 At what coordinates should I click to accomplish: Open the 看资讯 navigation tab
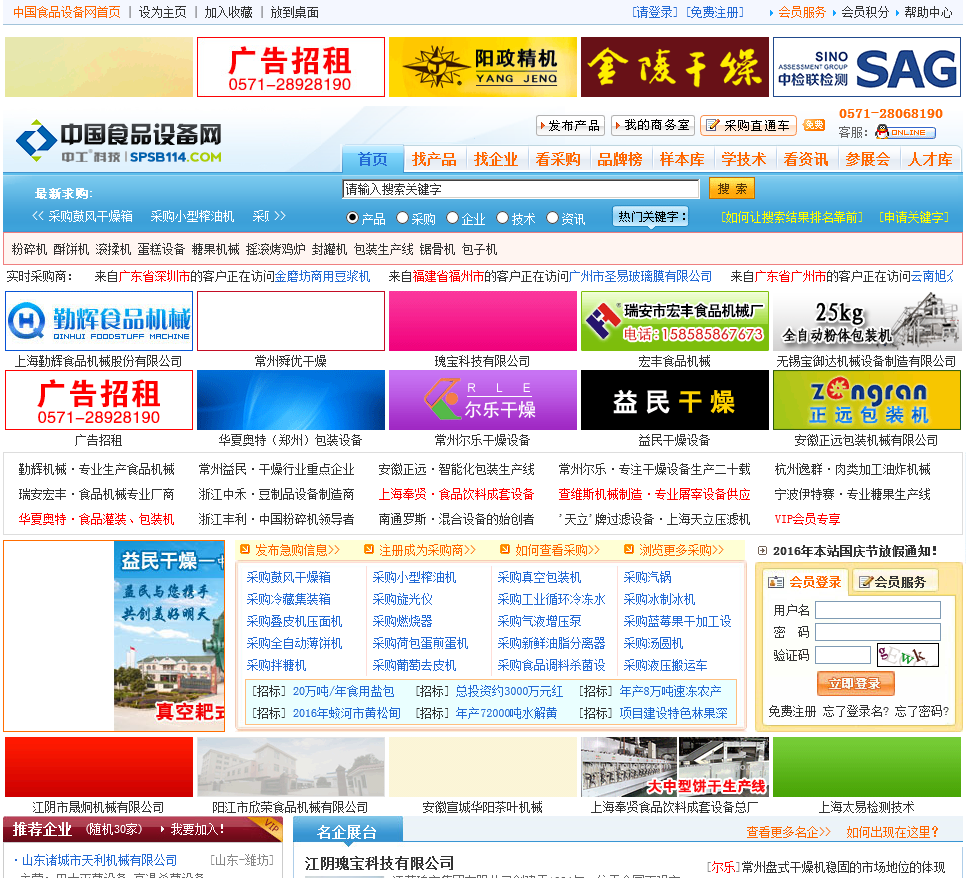[x=806, y=160]
